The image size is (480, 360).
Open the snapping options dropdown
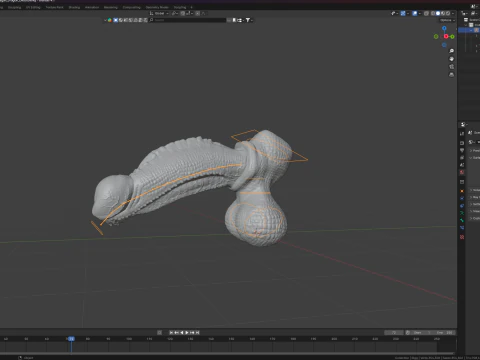tap(189, 13)
